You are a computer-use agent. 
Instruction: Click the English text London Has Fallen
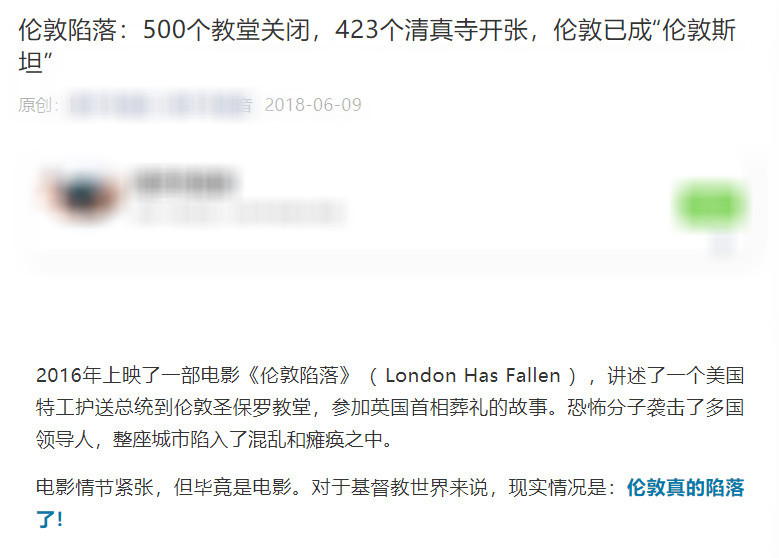(x=473, y=376)
